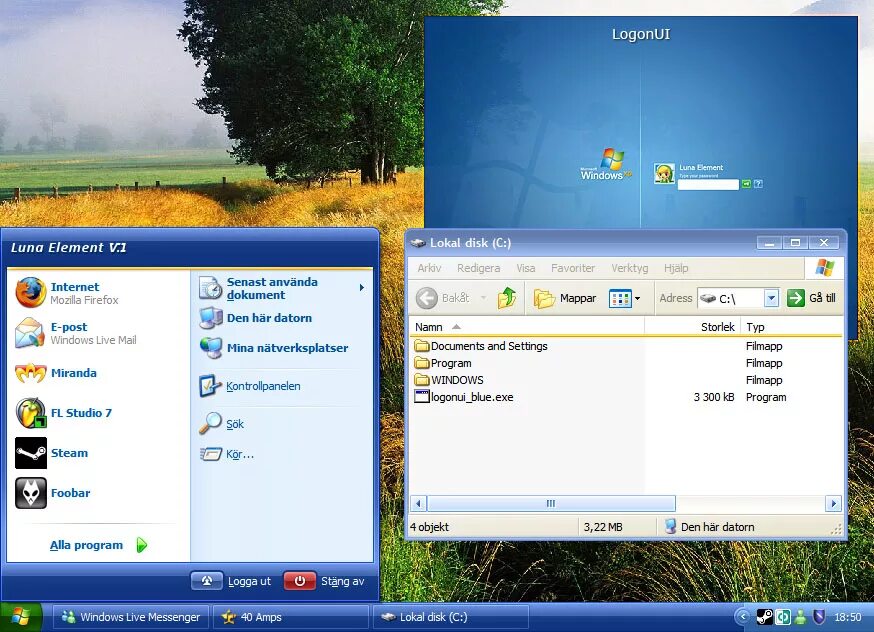Viewport: 874px width, 632px height.
Task: Click the green user tray icon
Action: tap(801, 617)
